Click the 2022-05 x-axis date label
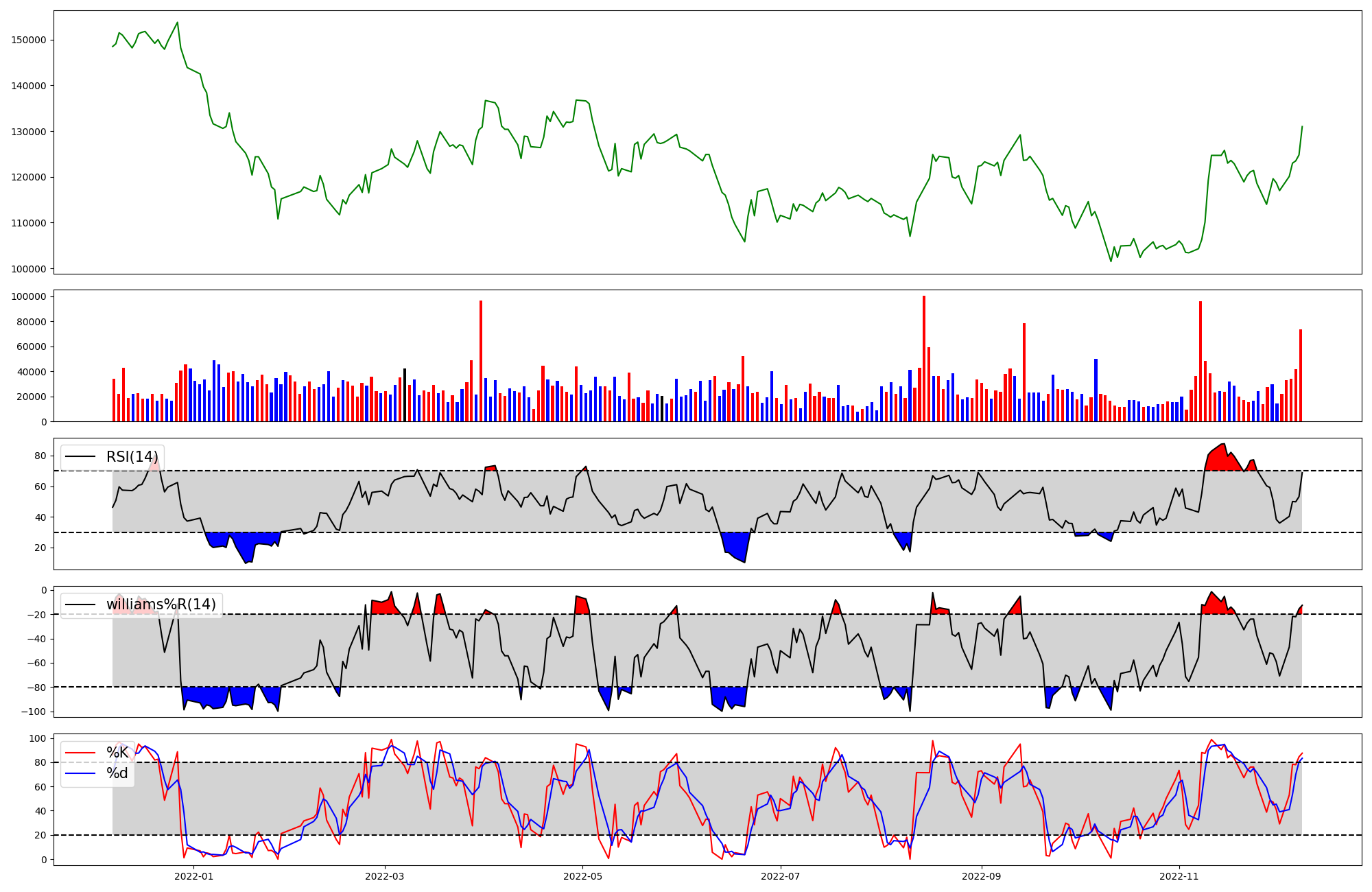Viewport: 1372px width, 892px height. coord(582,876)
